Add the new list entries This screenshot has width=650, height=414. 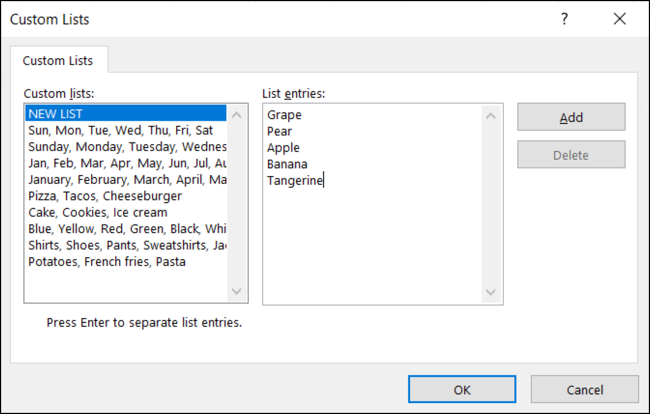coord(571,117)
